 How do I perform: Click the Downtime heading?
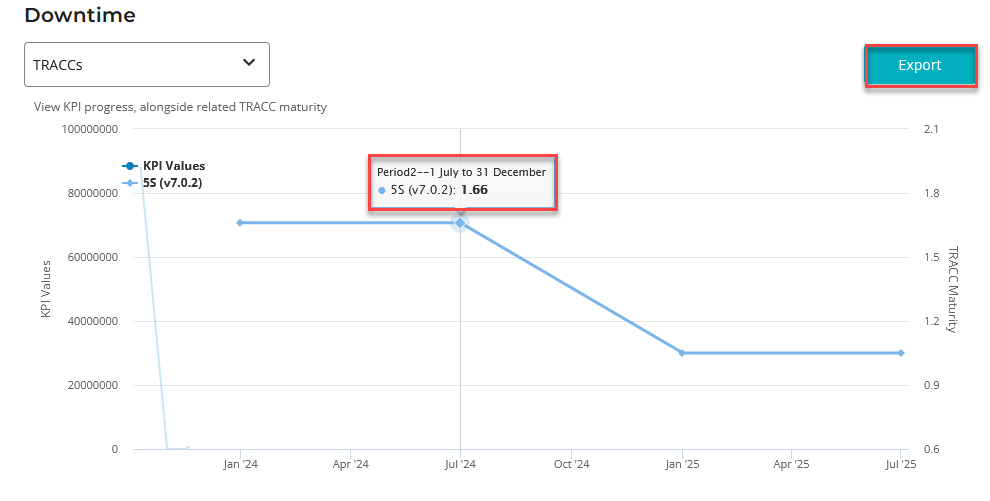[x=80, y=15]
